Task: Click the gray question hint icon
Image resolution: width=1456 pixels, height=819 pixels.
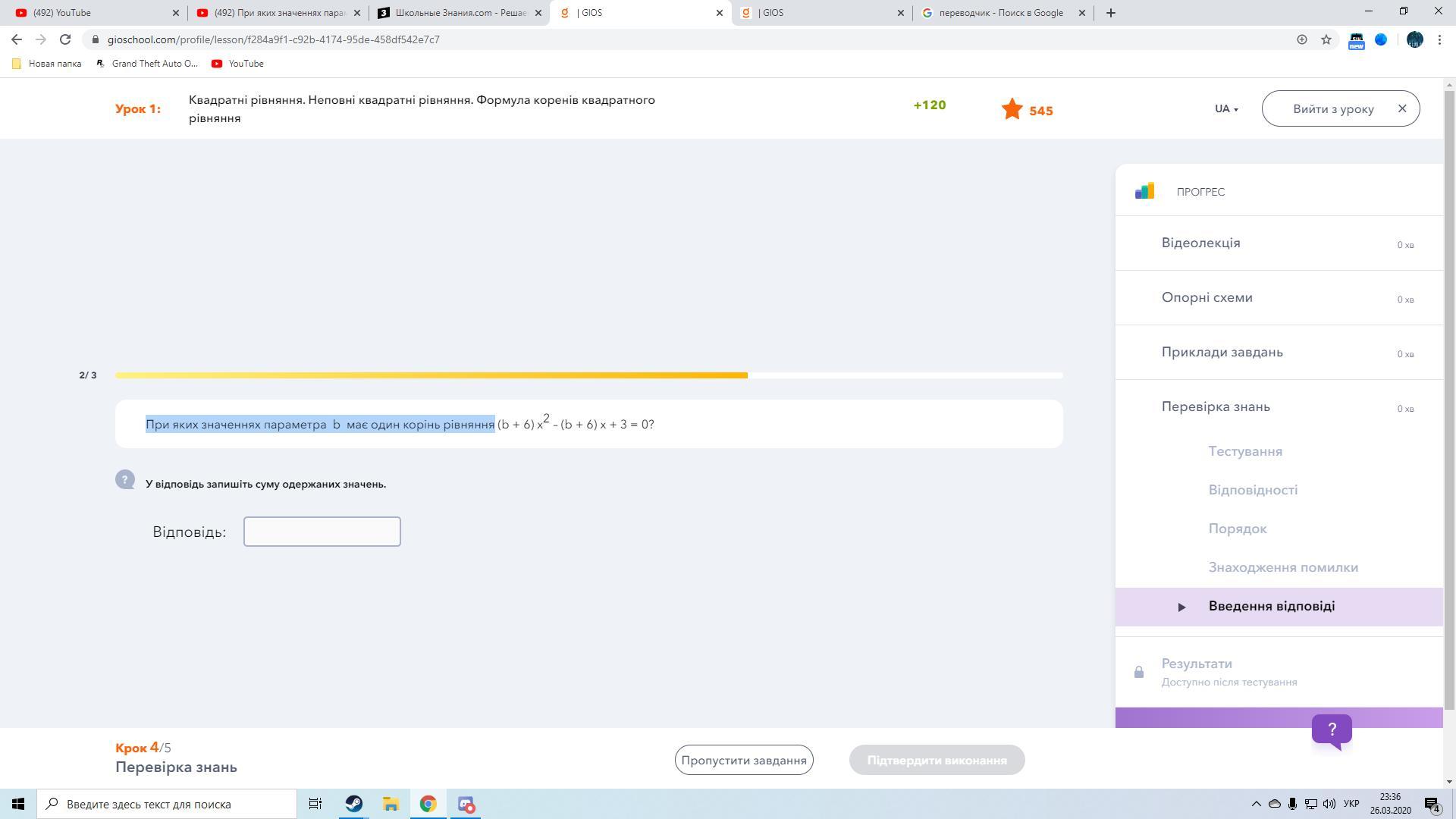Action: tap(125, 480)
